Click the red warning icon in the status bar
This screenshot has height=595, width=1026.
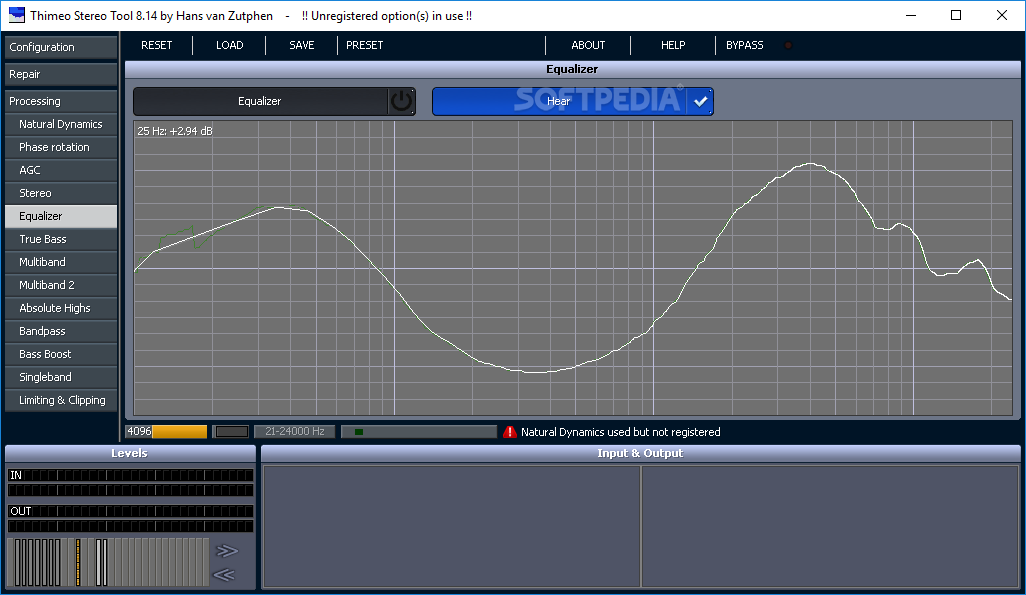[x=510, y=432]
